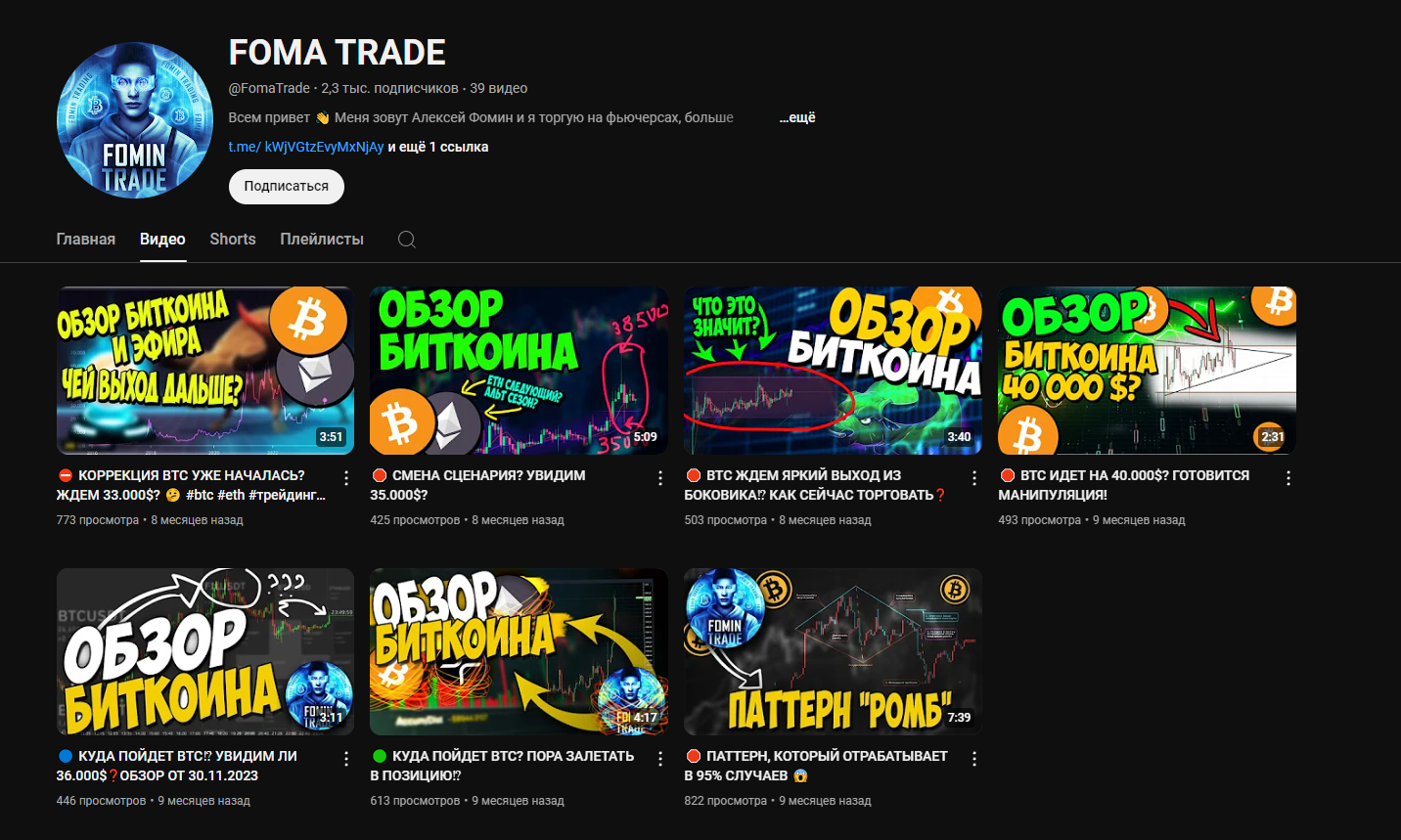The image size is (1401, 840).
Task: Switch to the Shorts tab
Action: tap(233, 240)
